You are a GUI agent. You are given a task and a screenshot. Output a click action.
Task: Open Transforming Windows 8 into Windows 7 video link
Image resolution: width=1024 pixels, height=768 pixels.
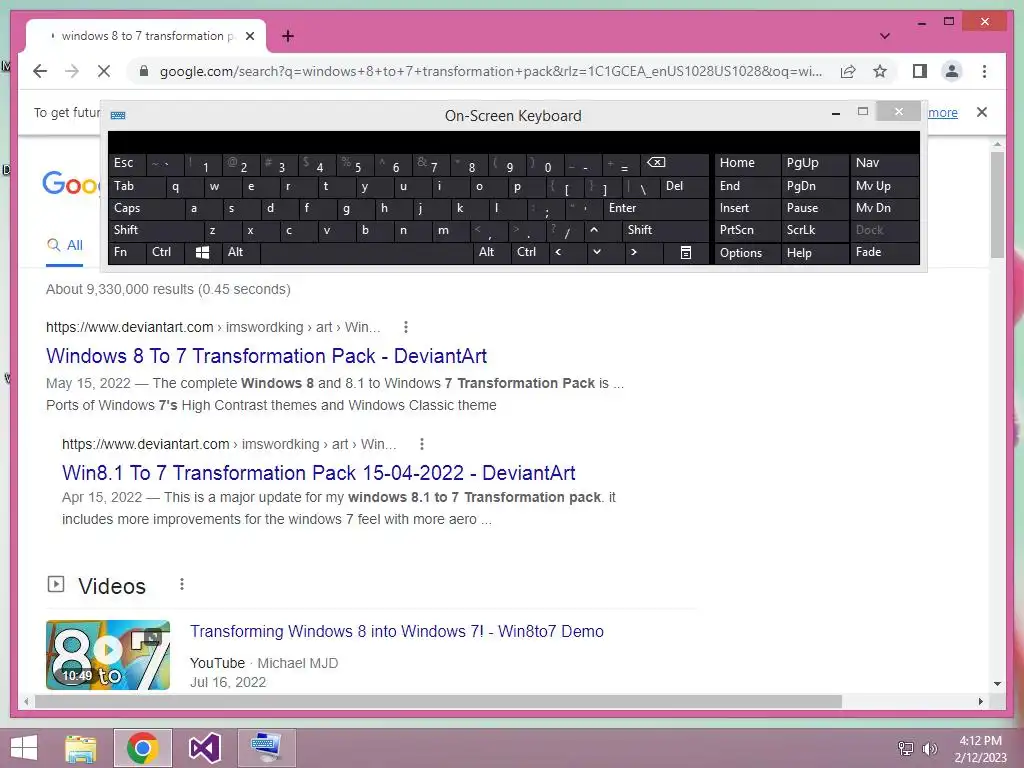click(396, 632)
